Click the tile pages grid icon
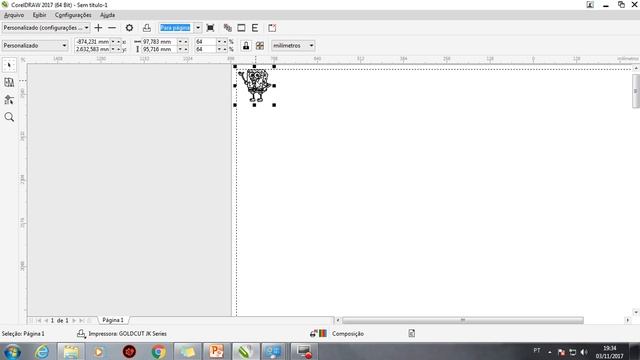 click(260, 46)
